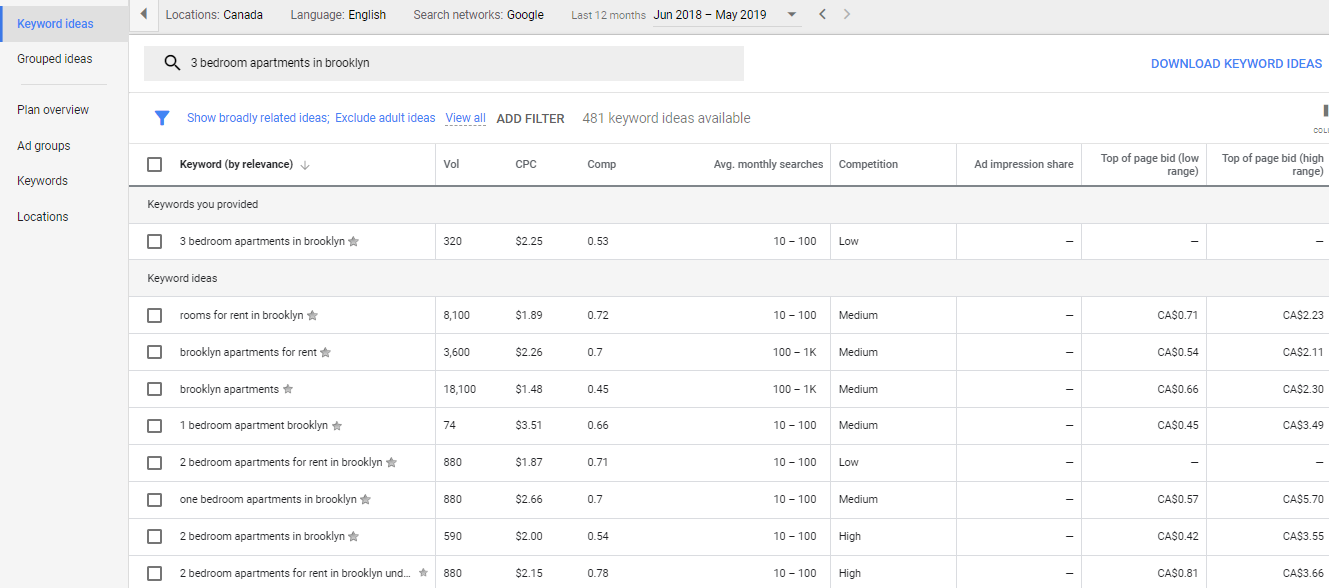Click the CA$5.70 high range bid
This screenshot has width=1329, height=588.
pyautogui.click(x=1303, y=499)
